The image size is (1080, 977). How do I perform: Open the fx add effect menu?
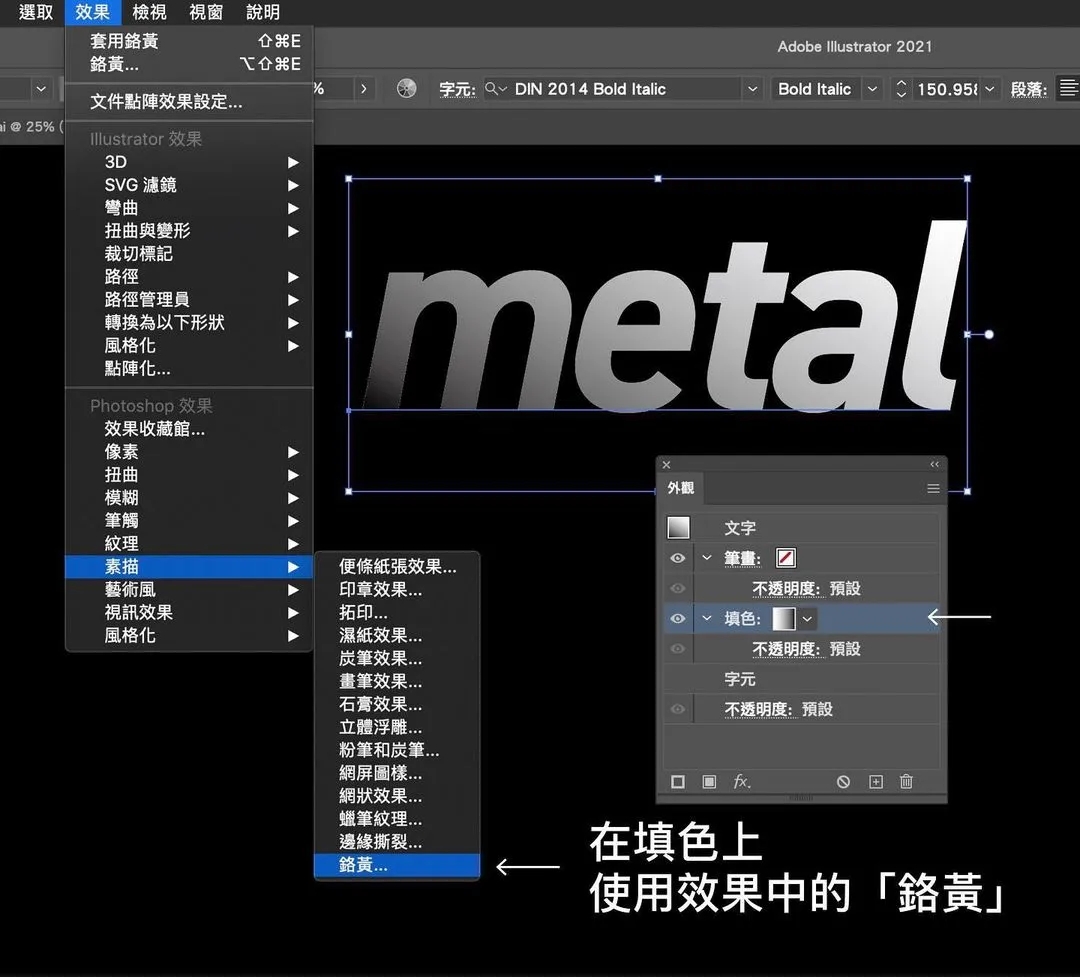pos(741,781)
